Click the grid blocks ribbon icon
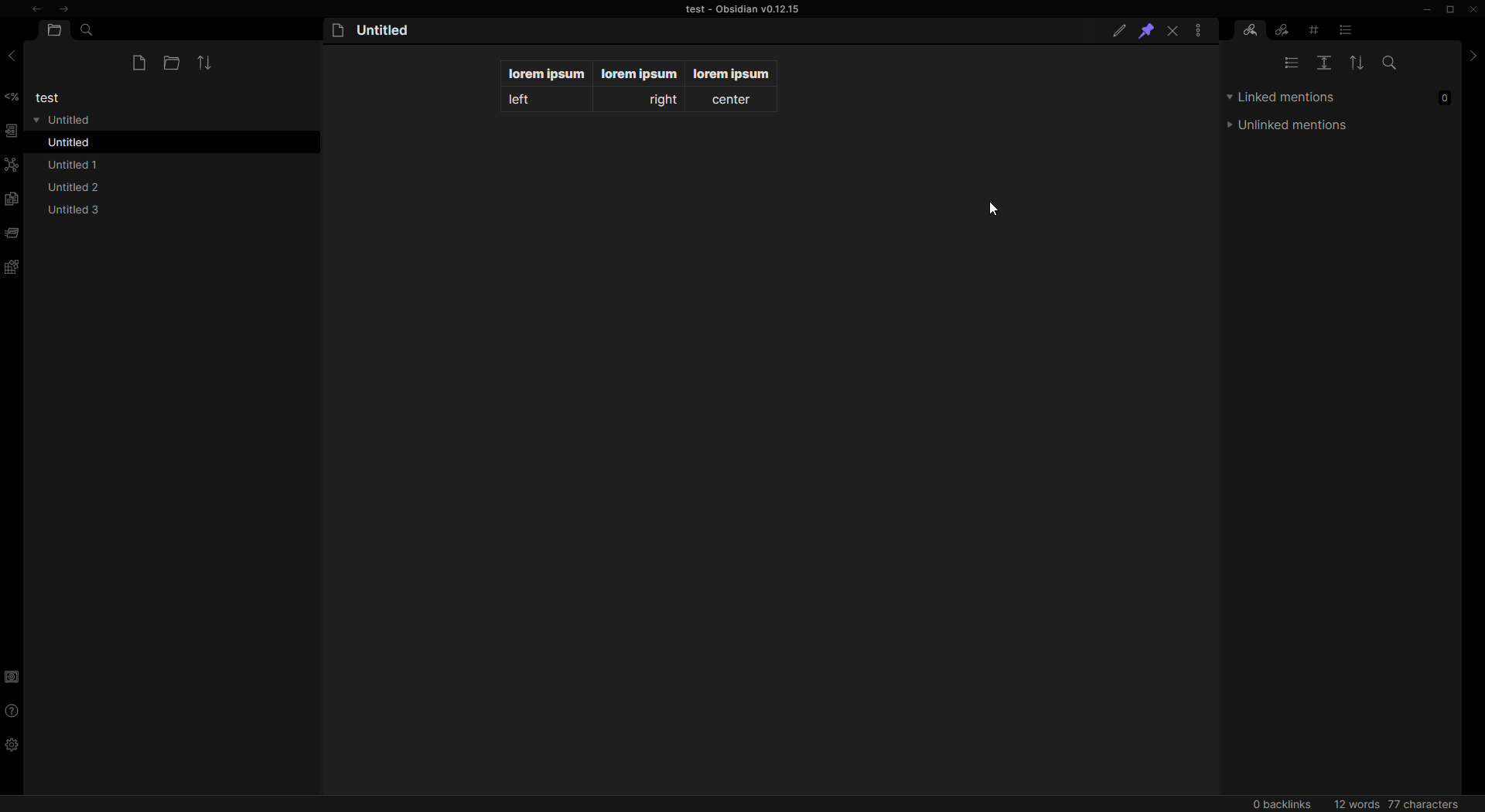Screen dimensions: 1485x812 [12, 268]
